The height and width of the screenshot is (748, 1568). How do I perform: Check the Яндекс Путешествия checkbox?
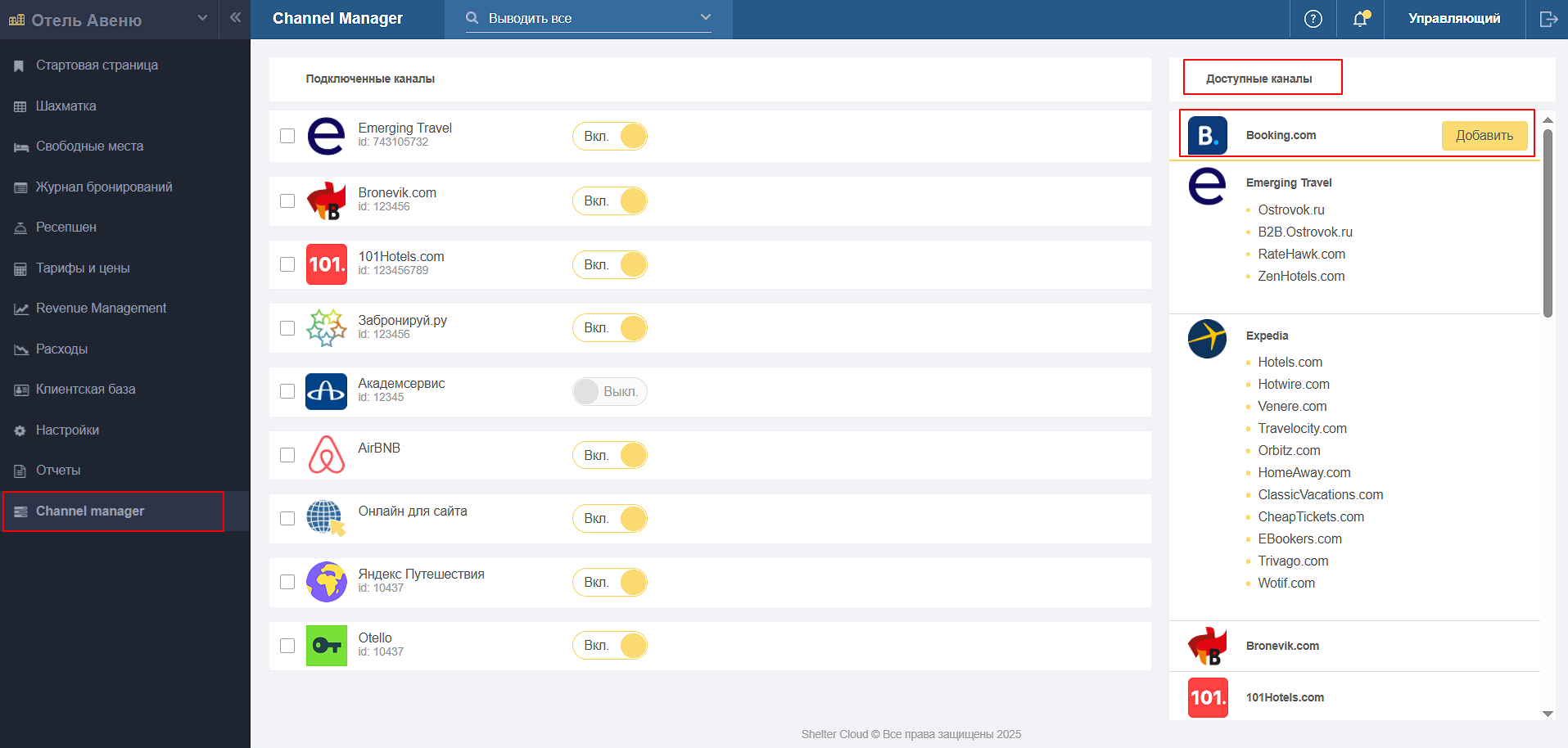287,582
